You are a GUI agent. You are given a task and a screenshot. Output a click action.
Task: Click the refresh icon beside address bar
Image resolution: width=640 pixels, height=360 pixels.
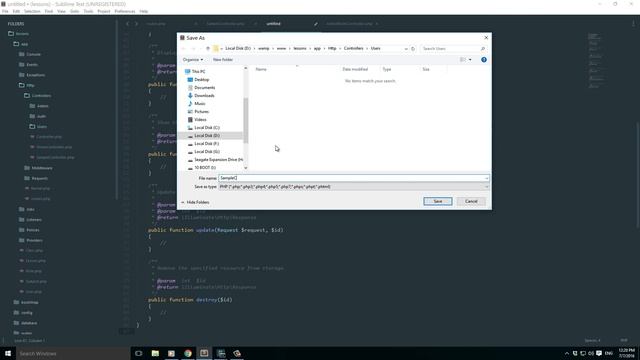[413, 49]
